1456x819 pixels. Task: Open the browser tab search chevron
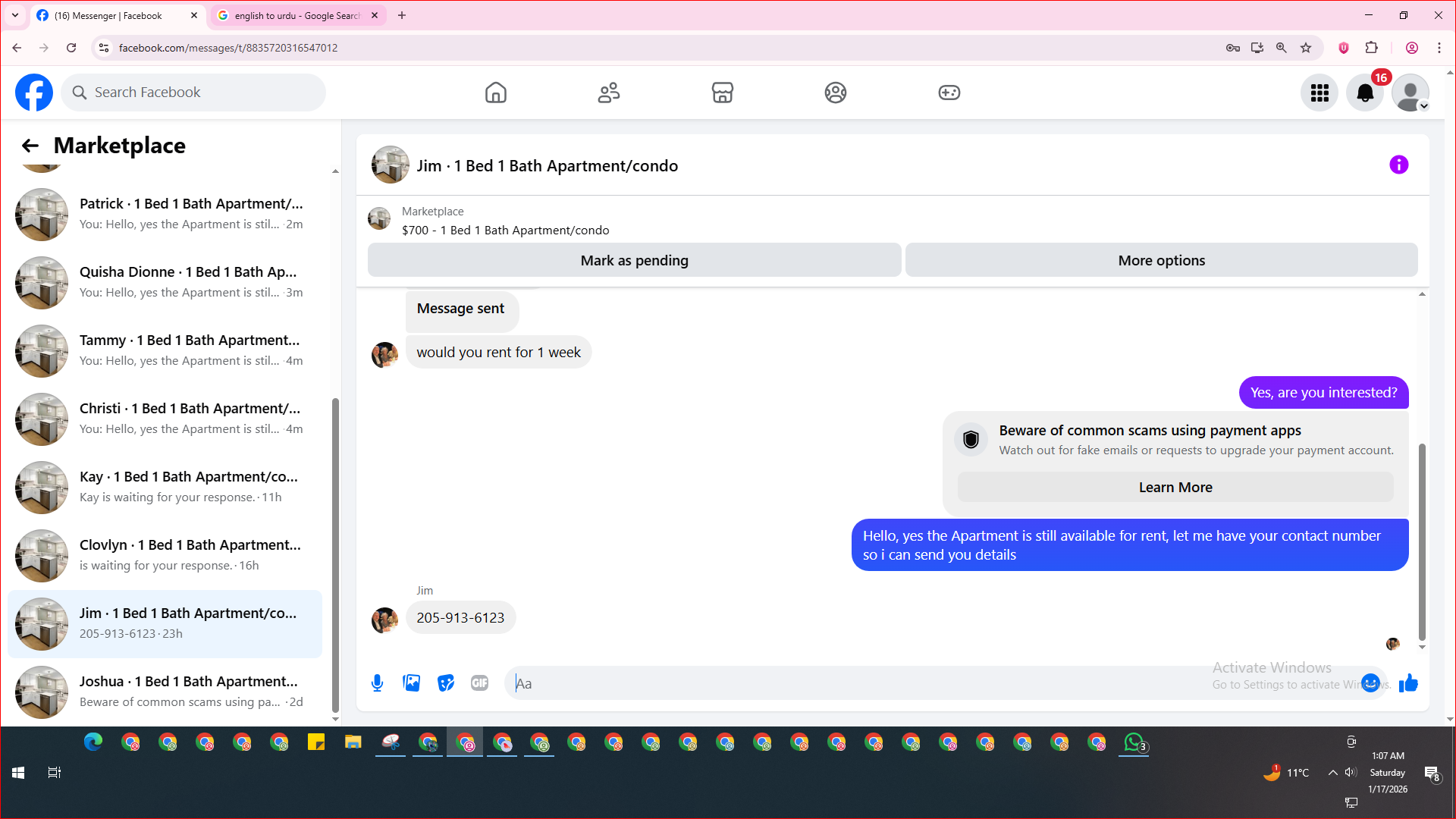tap(15, 15)
